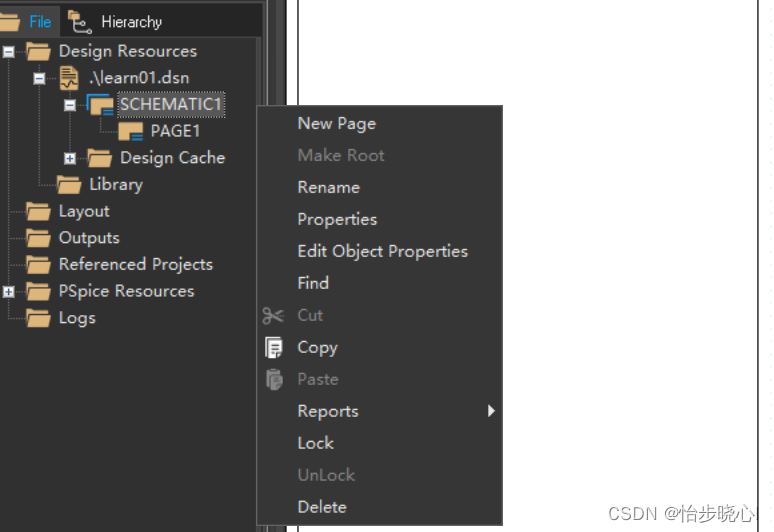Collapse the SCHEMATIC1 tree node
The image size is (774, 532).
70,105
